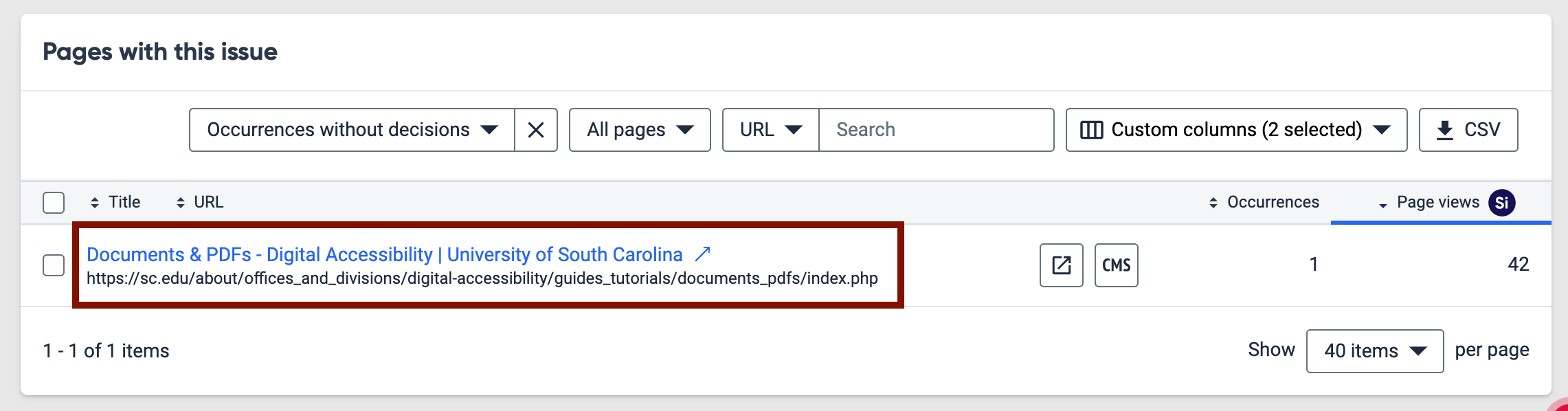Open the Occurrences without decisions dropdown

350,129
